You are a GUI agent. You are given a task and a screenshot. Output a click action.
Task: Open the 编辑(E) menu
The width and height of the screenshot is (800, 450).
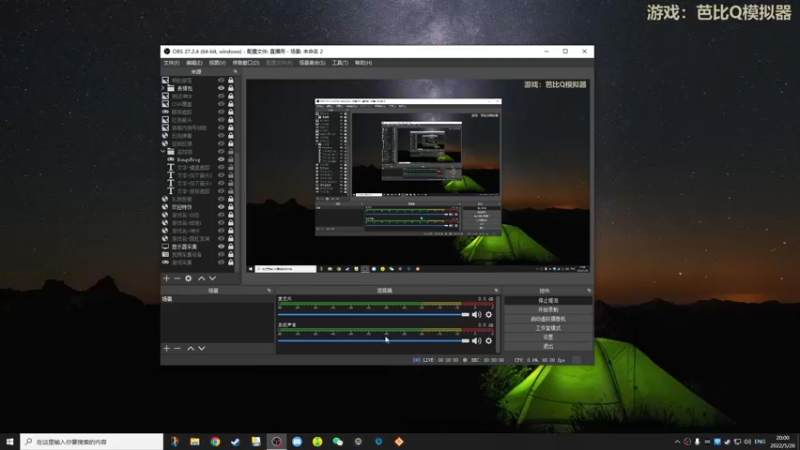click(x=194, y=63)
